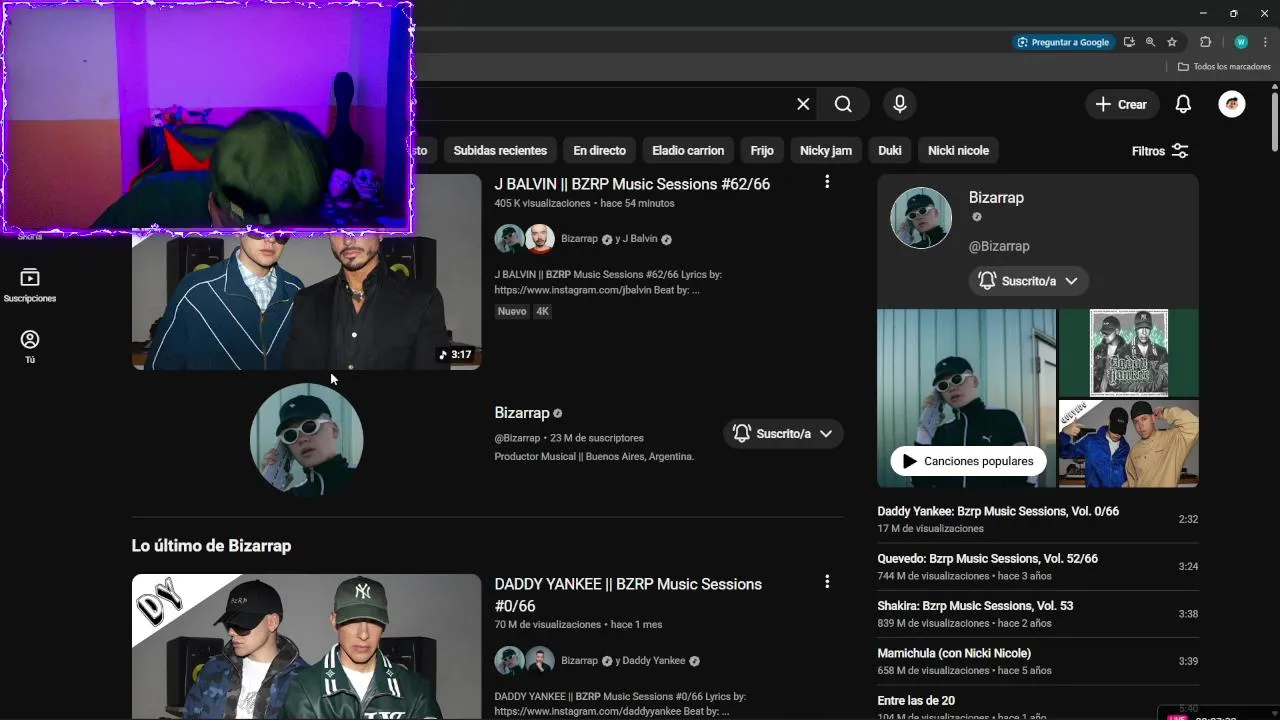Image resolution: width=1280 pixels, height=720 pixels.
Task: Click the page vertical scrollbar
Action: (x=1274, y=123)
